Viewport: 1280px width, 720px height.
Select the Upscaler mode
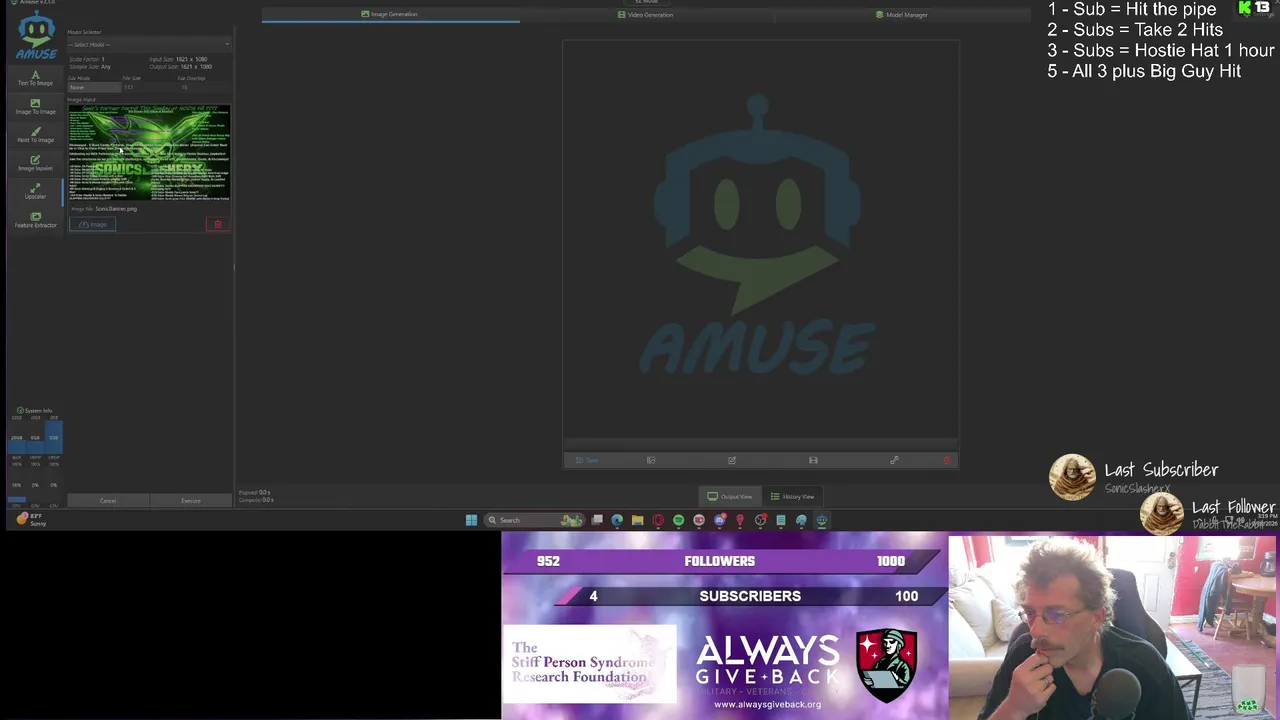(35, 191)
